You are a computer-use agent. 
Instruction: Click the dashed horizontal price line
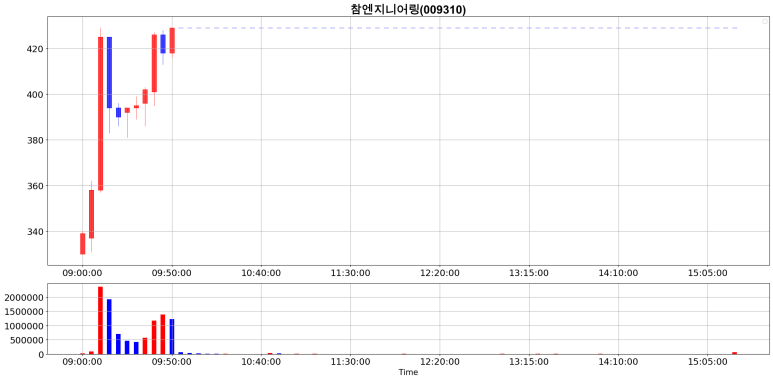pyautogui.click(x=456, y=28)
